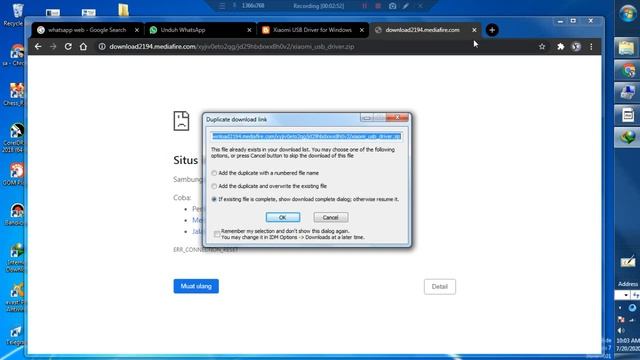The height and width of the screenshot is (360, 640).
Task: Open GOM Player desktop shortcut
Action: [14, 174]
